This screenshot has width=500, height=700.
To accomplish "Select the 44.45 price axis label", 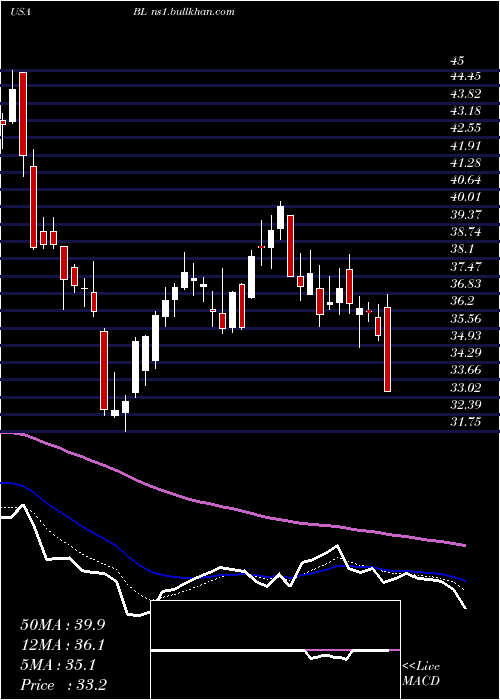I will tap(466, 76).
